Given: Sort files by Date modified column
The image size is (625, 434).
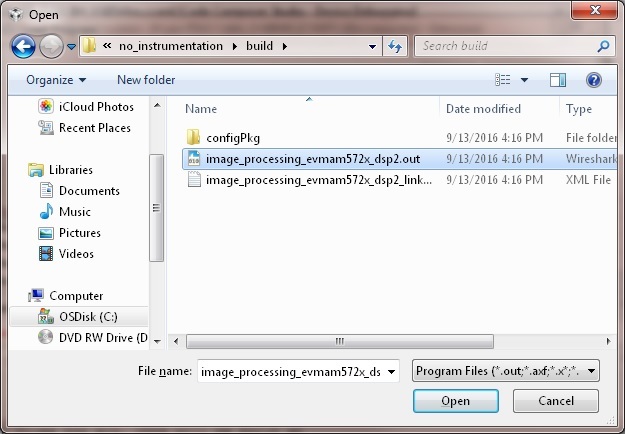Looking at the screenshot, I should click(483, 109).
